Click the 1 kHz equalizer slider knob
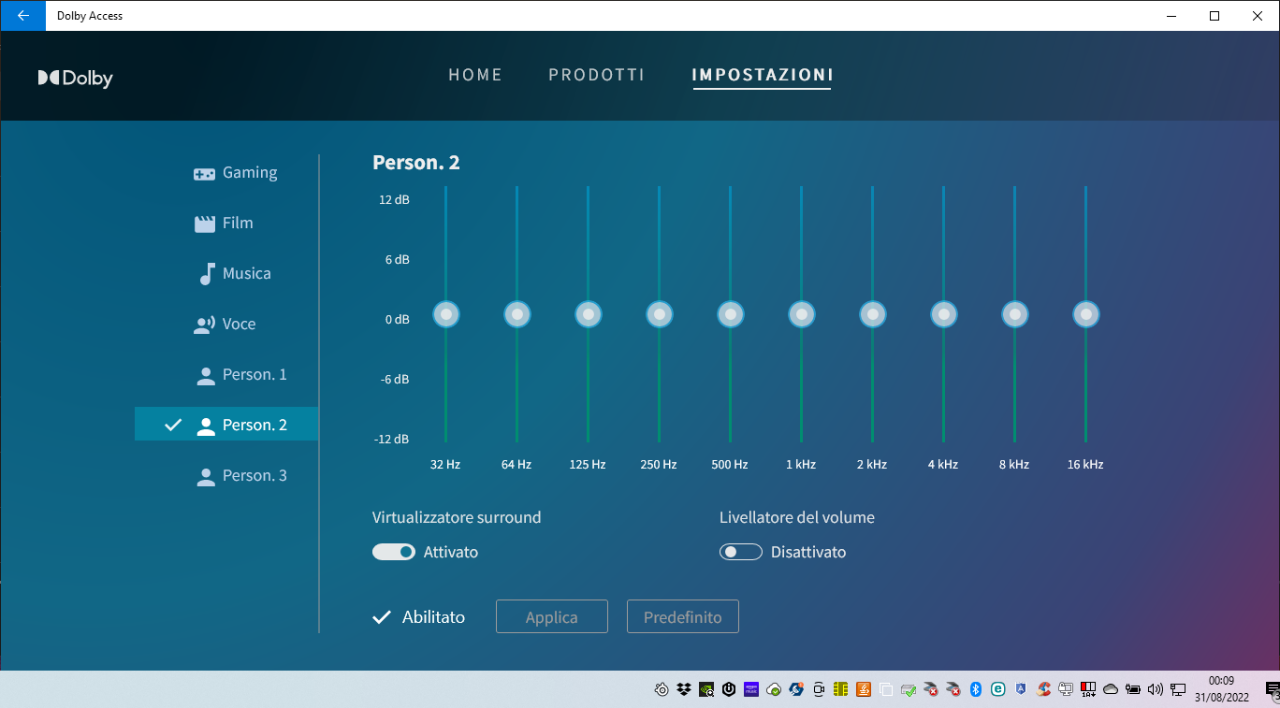1280x708 pixels. point(801,315)
